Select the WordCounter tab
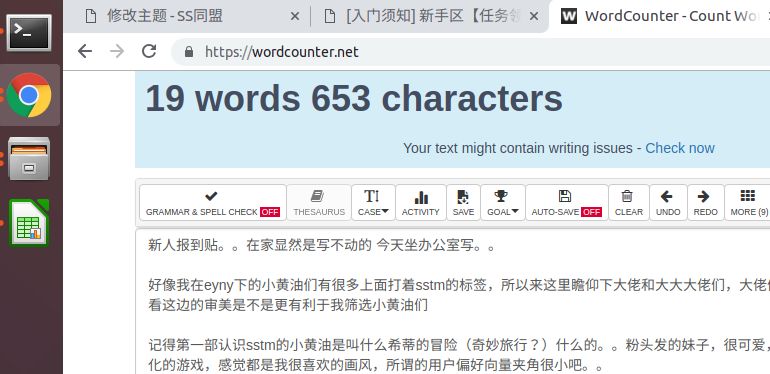770x374 pixels. point(661,16)
